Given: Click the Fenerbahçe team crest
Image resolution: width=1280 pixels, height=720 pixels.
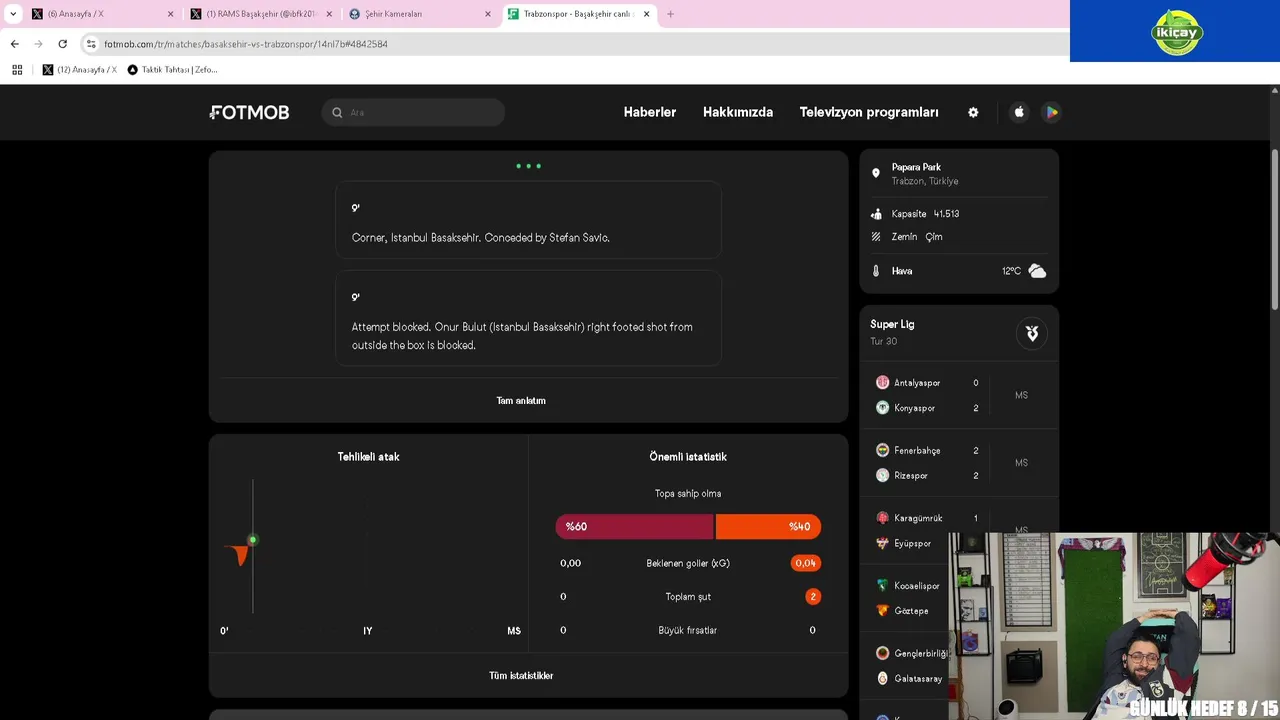Looking at the screenshot, I should (882, 451).
